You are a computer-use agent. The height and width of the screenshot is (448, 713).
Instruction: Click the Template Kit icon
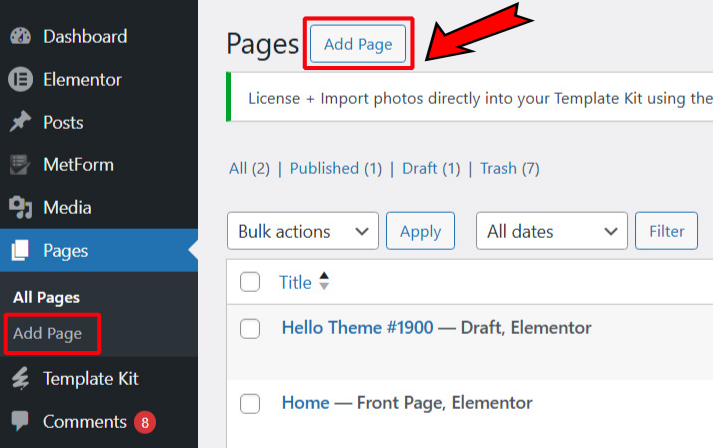(20, 379)
